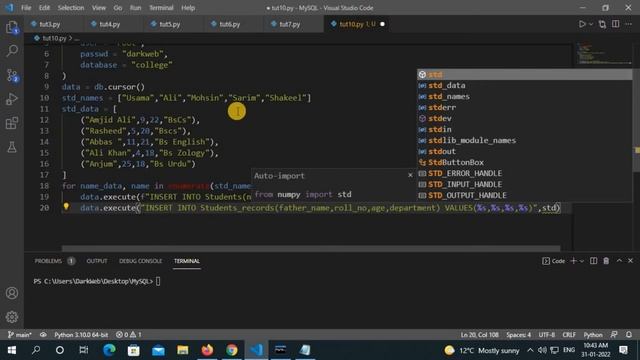Open the Source Control view
Image resolution: width=640 pixels, height=360 pixels.
pos(12,75)
